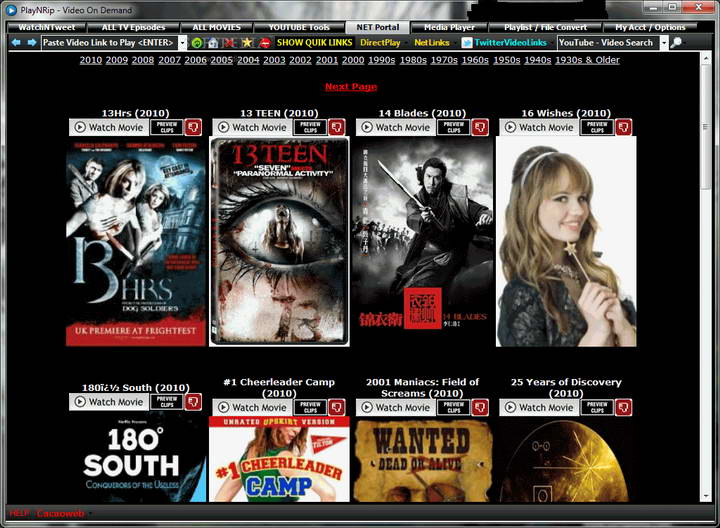Image resolution: width=720 pixels, height=528 pixels.
Task: Go to Next Page link
Action: (351, 86)
